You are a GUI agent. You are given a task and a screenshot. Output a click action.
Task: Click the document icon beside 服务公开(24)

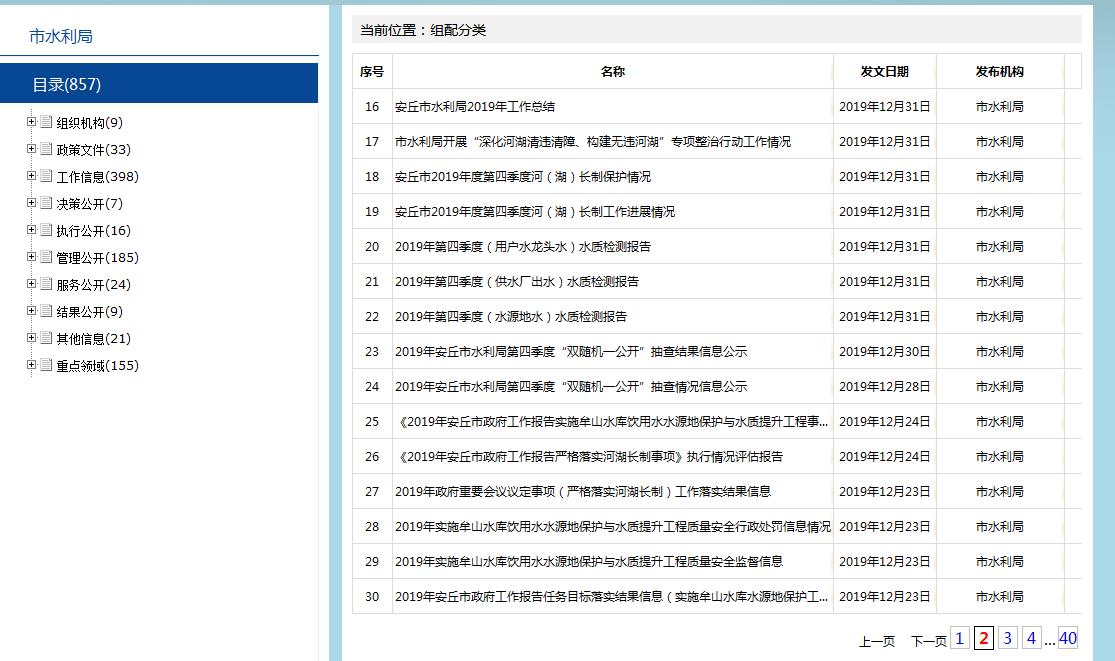point(46,284)
